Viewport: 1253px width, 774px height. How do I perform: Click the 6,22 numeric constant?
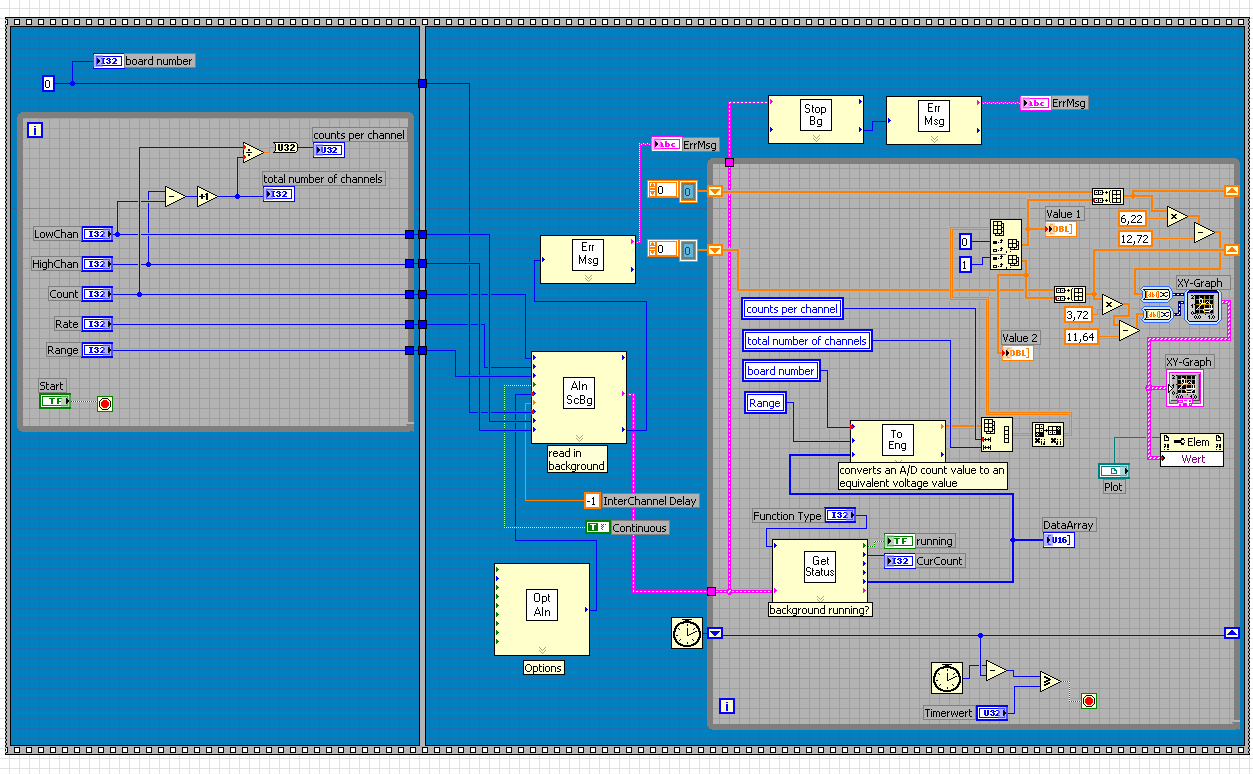click(x=1132, y=218)
